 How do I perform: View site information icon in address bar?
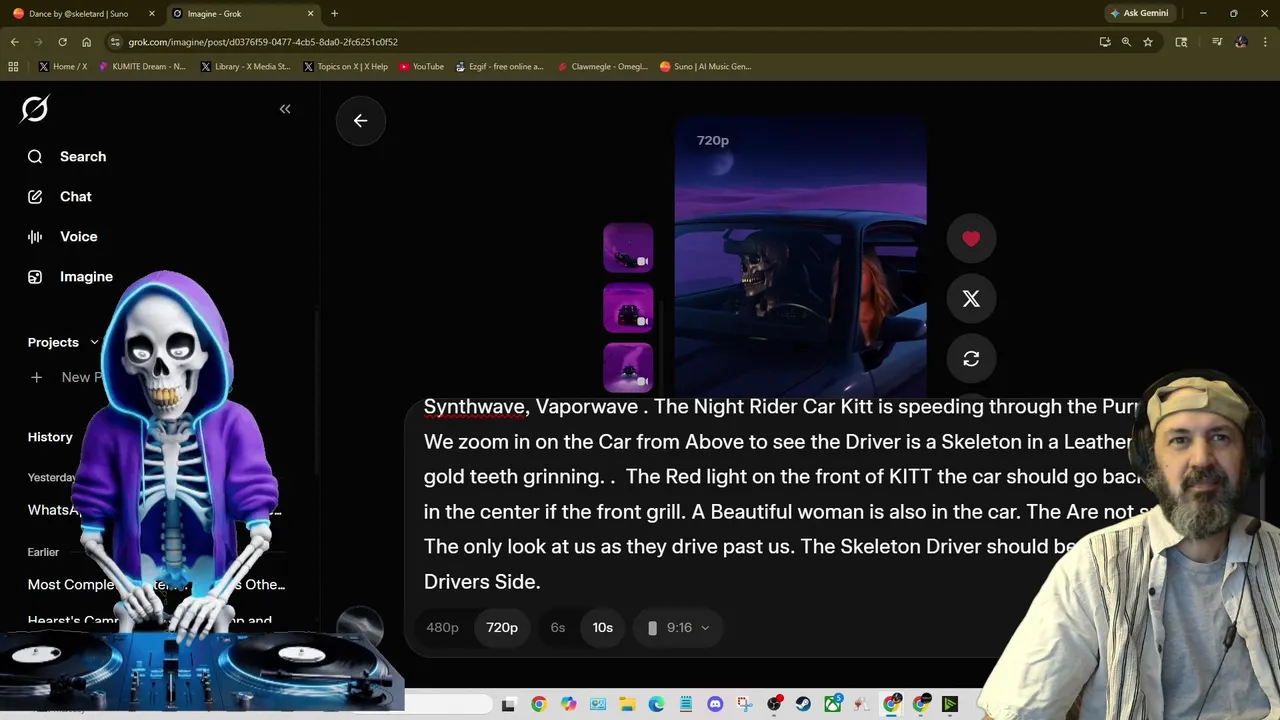tap(115, 42)
